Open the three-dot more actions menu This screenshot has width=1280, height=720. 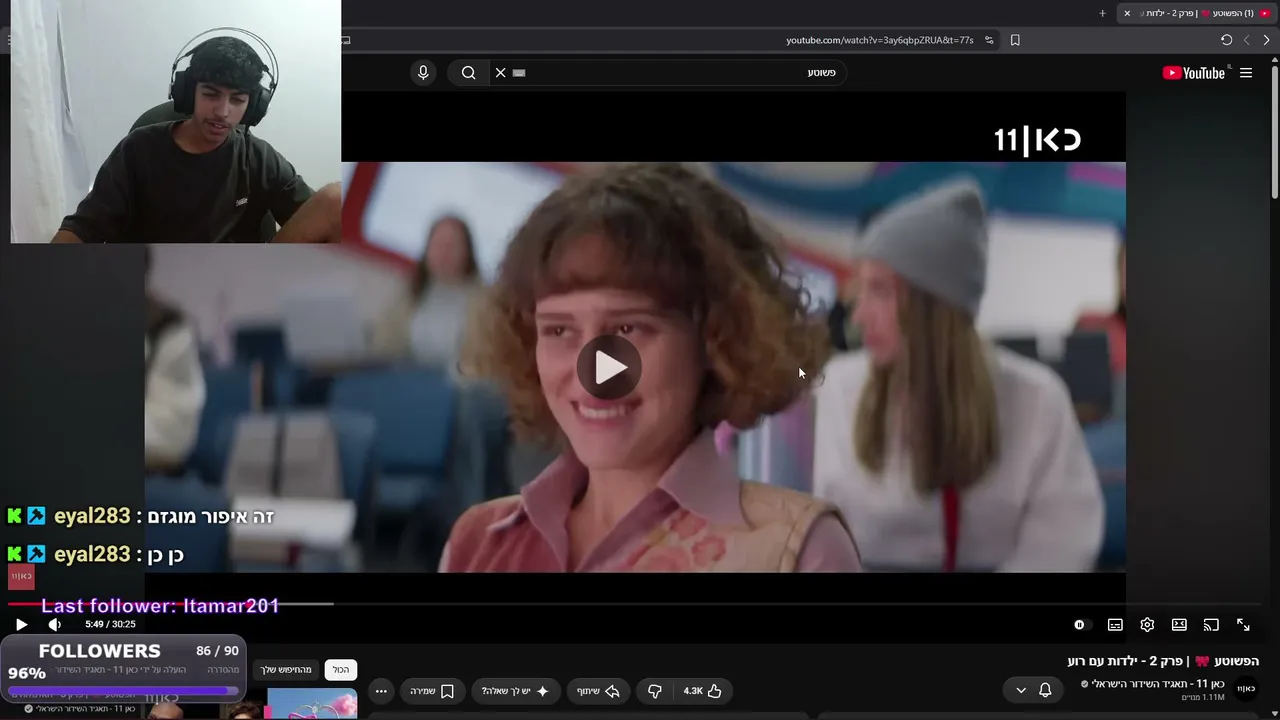pyautogui.click(x=381, y=691)
